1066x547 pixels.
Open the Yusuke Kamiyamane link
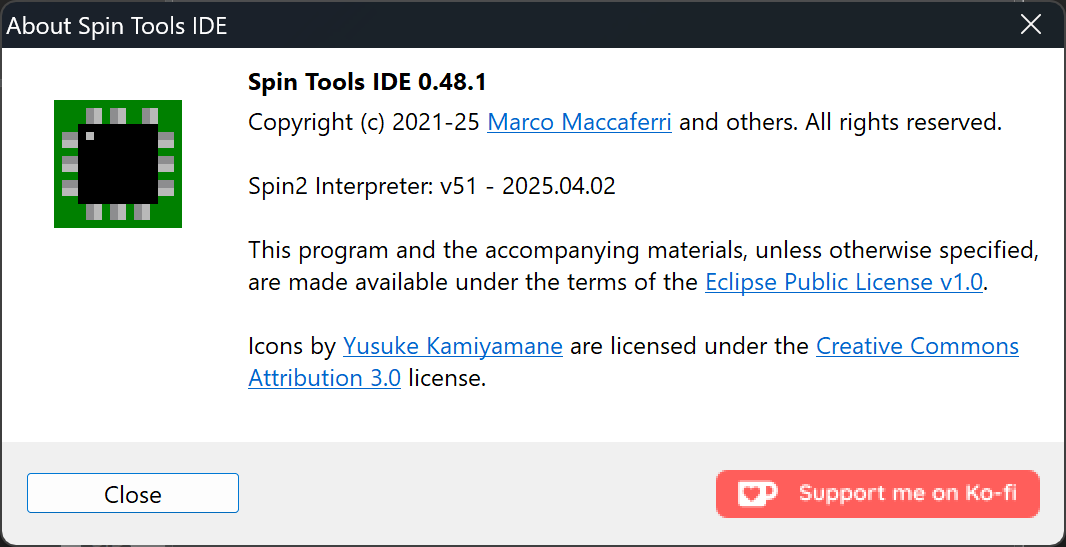(x=453, y=347)
